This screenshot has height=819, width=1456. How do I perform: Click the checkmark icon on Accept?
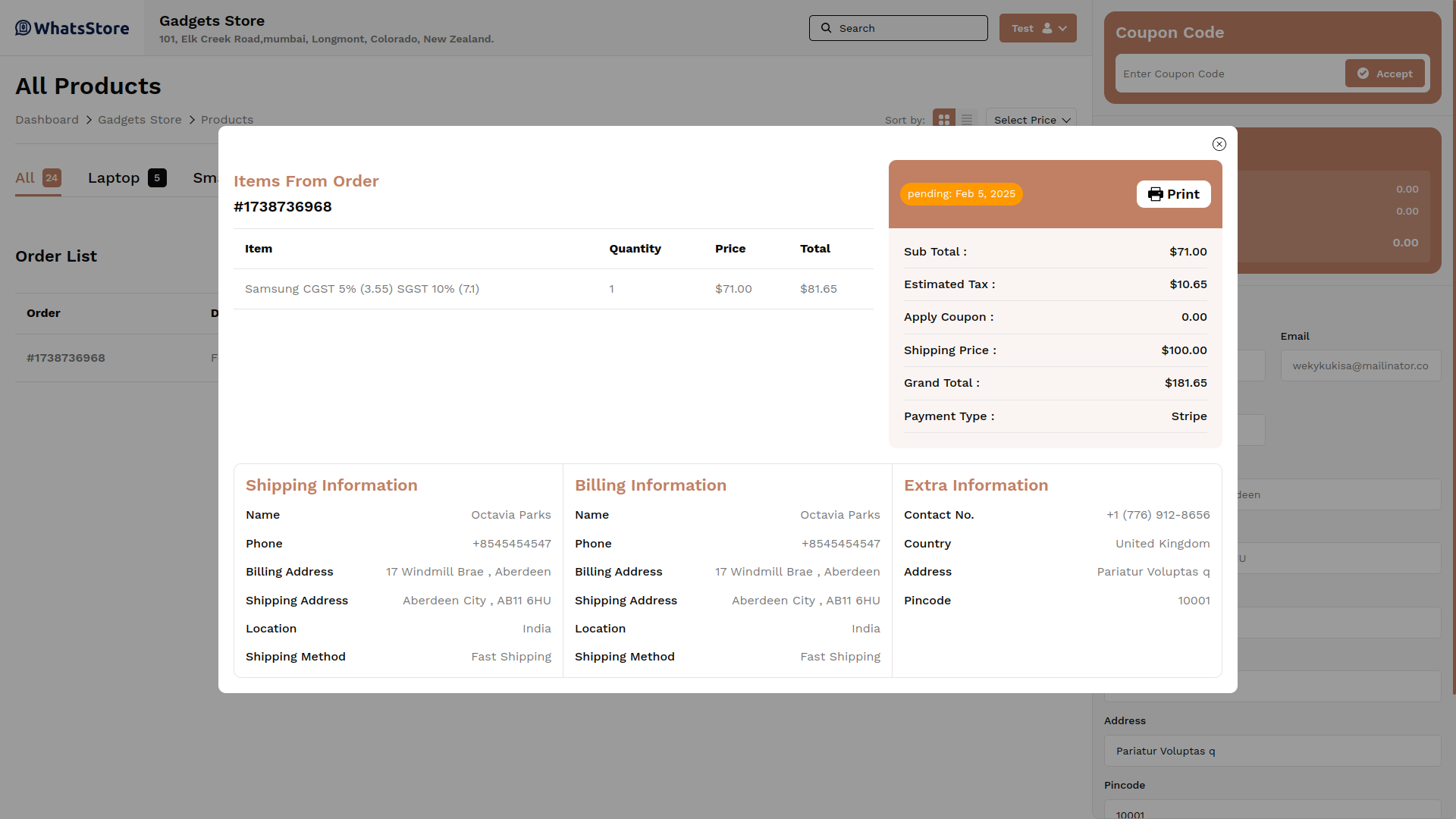click(1363, 74)
